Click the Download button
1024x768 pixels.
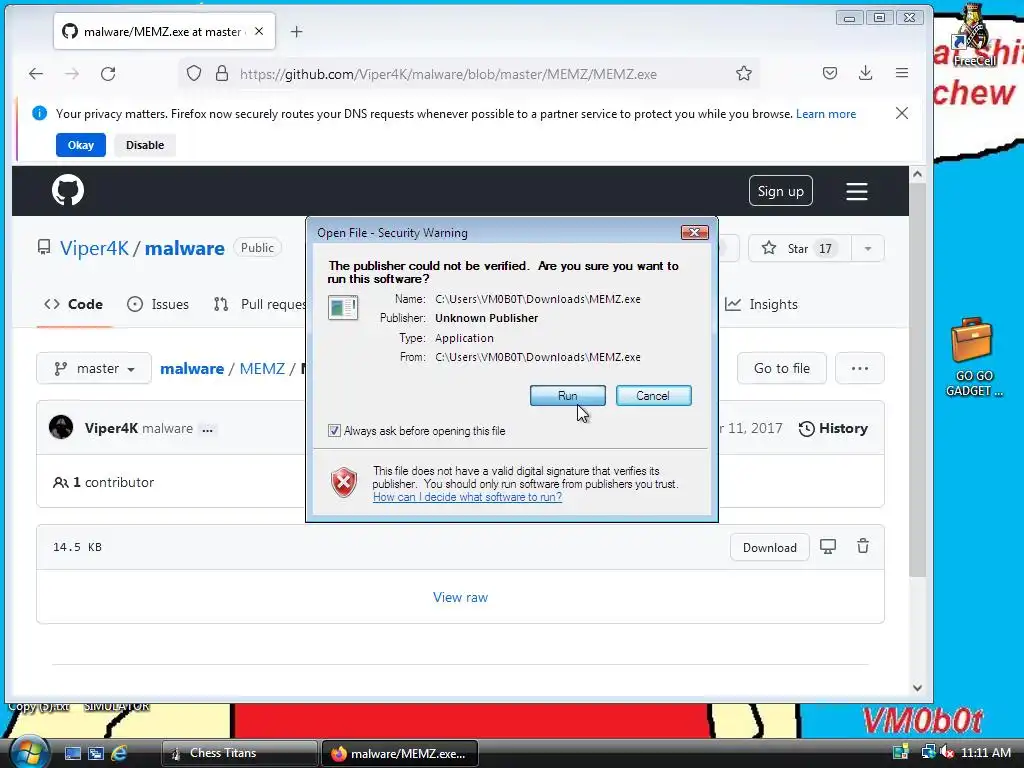click(769, 547)
